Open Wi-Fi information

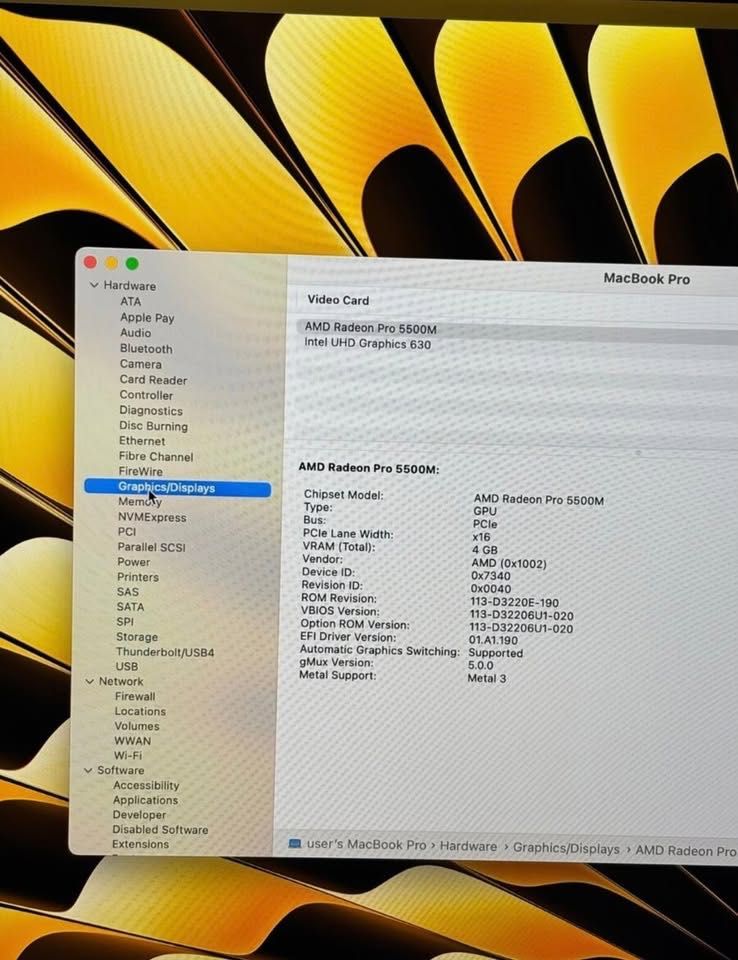coord(127,755)
